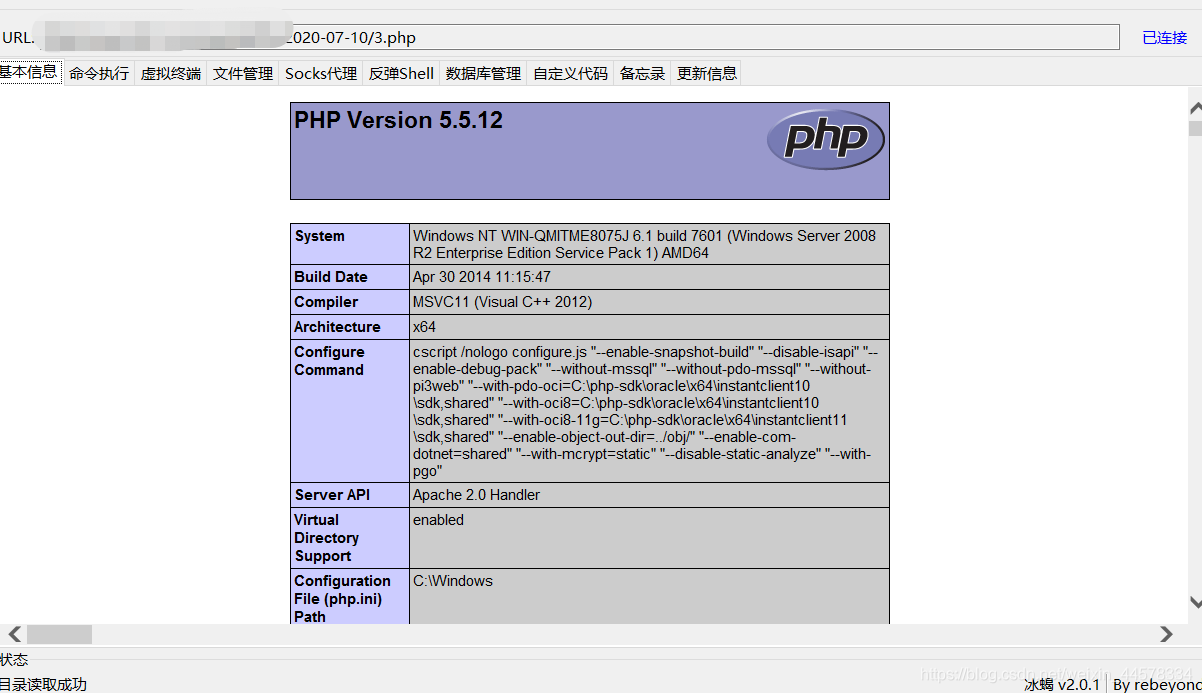
Task: Click the 'Apache 2.0 Handler' value
Action: tap(476, 495)
